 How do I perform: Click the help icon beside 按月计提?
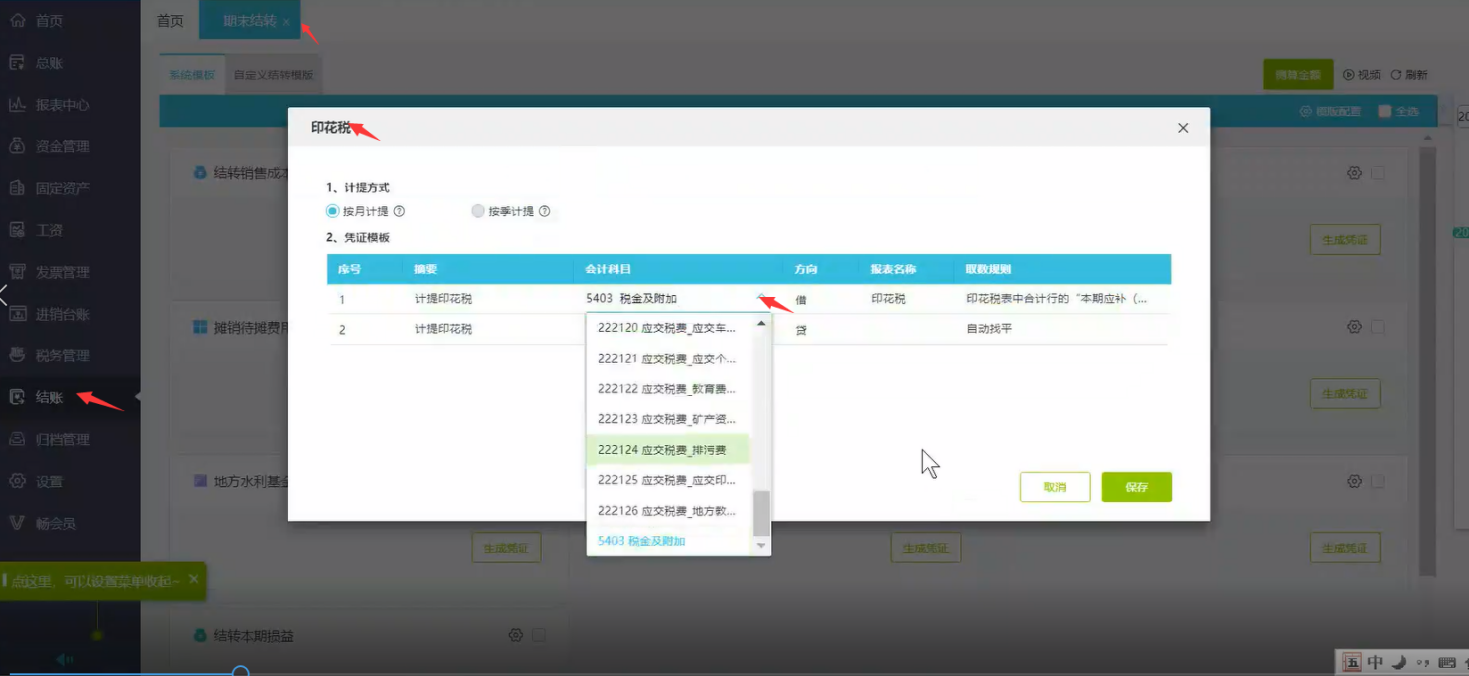pyautogui.click(x=399, y=212)
